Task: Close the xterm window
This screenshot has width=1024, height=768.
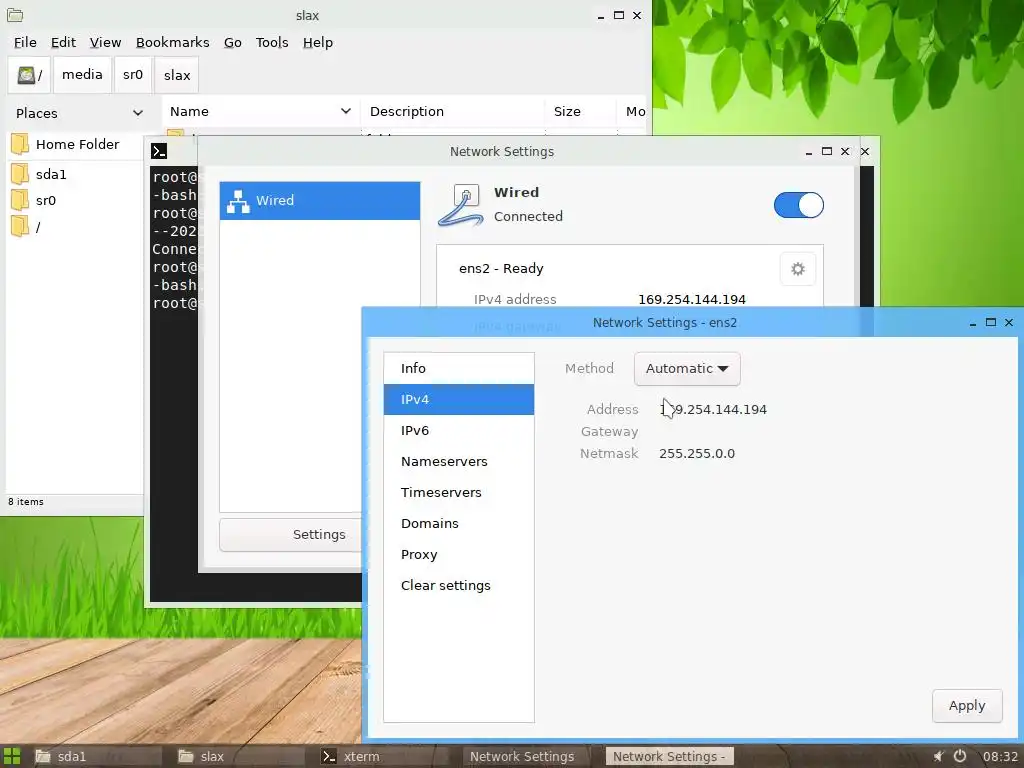Action: tap(865, 152)
